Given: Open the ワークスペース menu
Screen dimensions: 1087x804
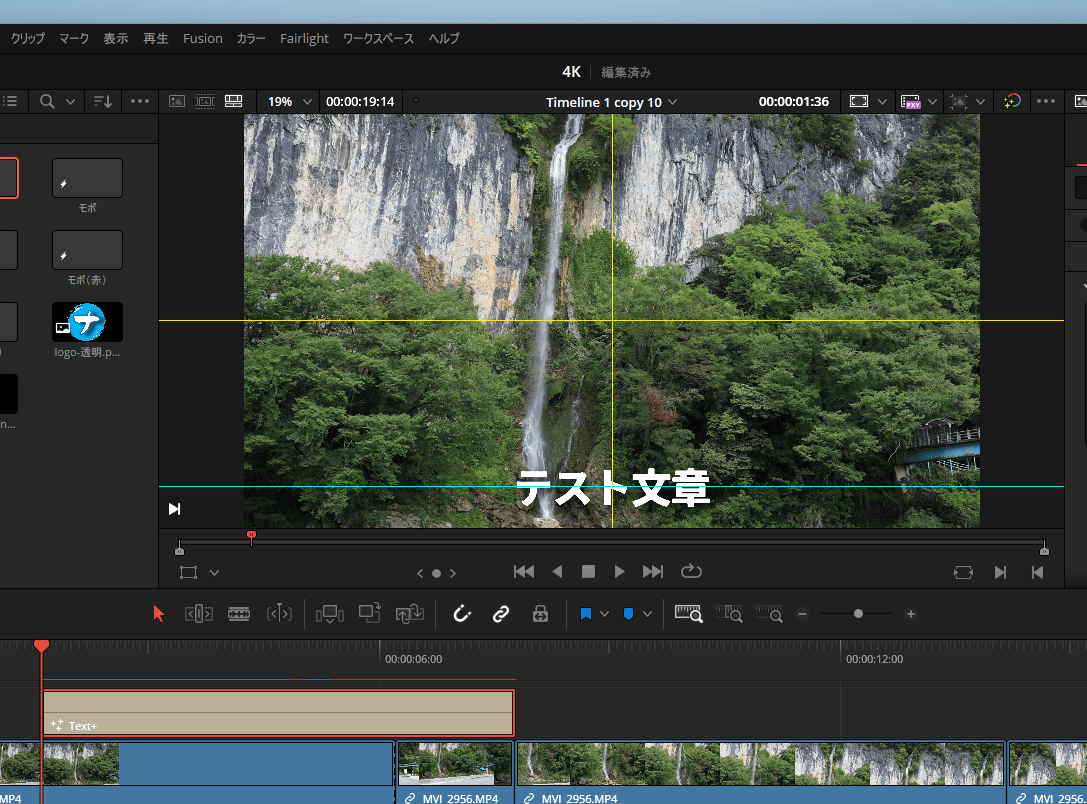Looking at the screenshot, I should coord(379,38).
